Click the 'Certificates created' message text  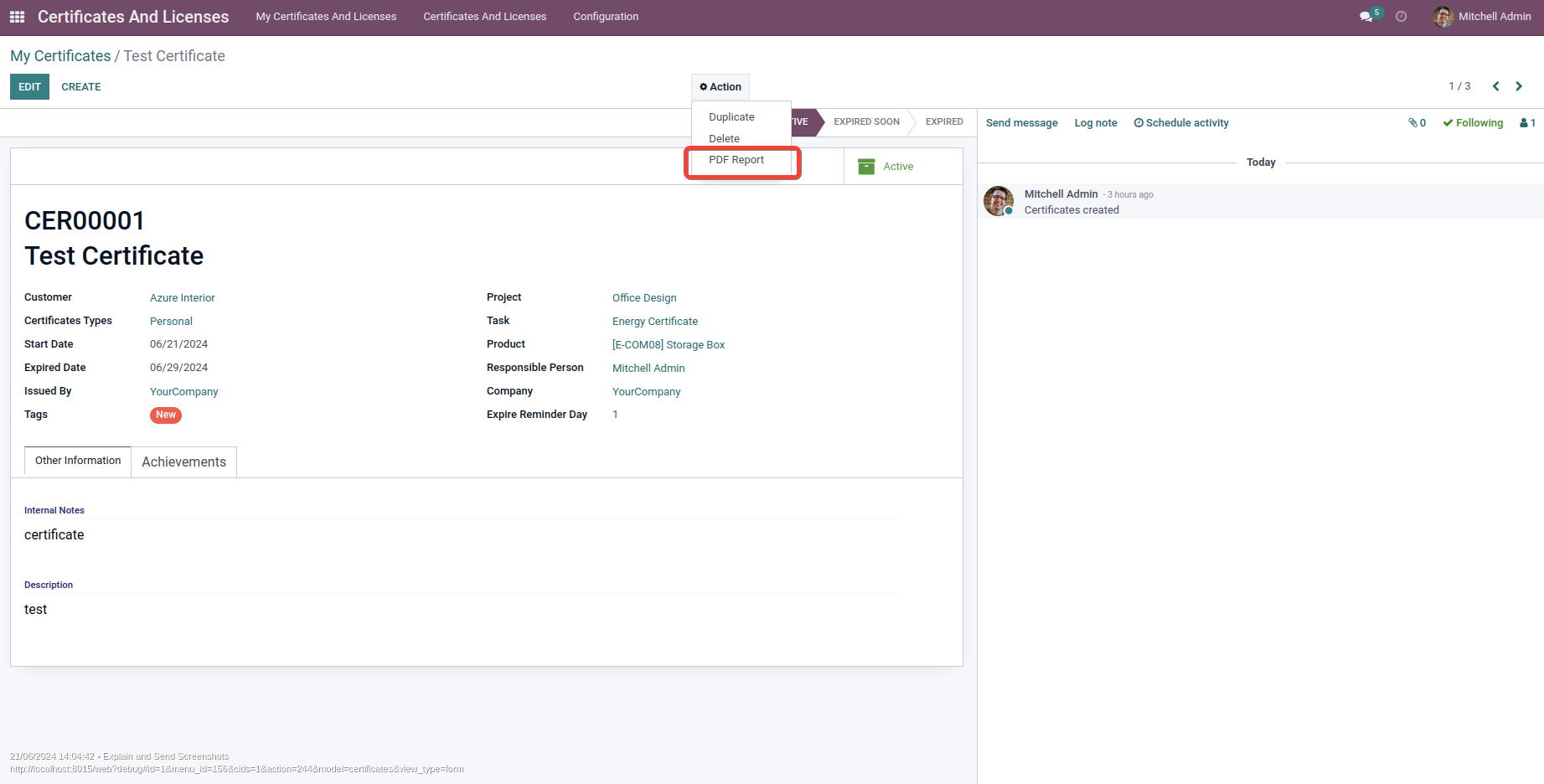pos(1072,210)
